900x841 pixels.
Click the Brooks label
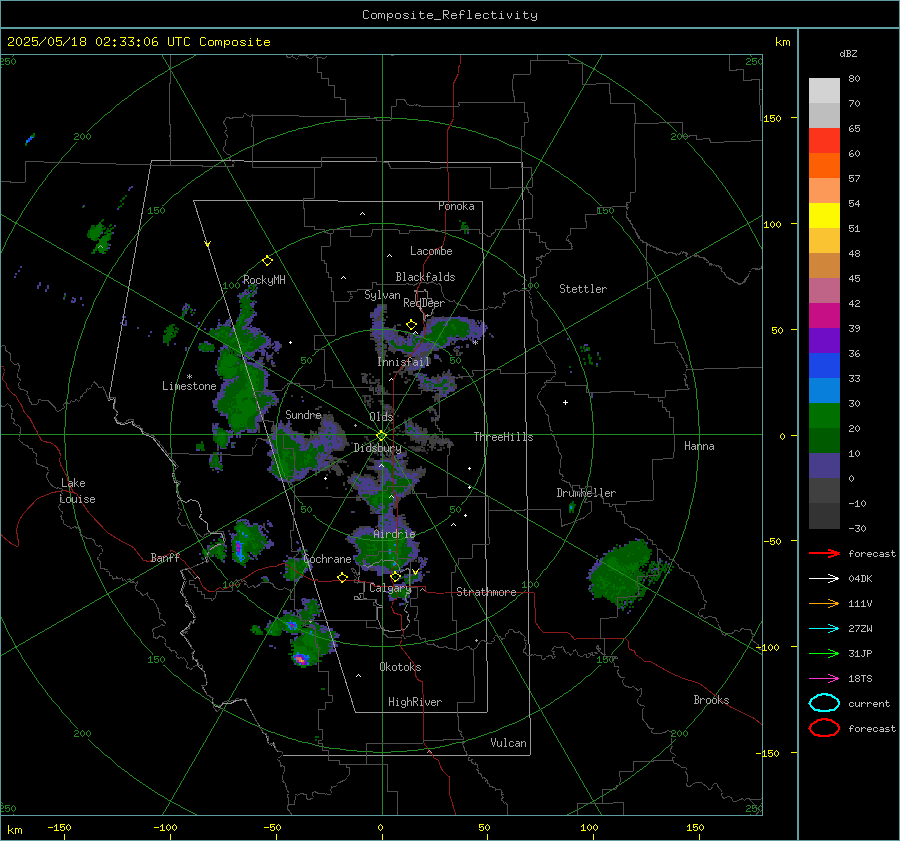(711, 700)
